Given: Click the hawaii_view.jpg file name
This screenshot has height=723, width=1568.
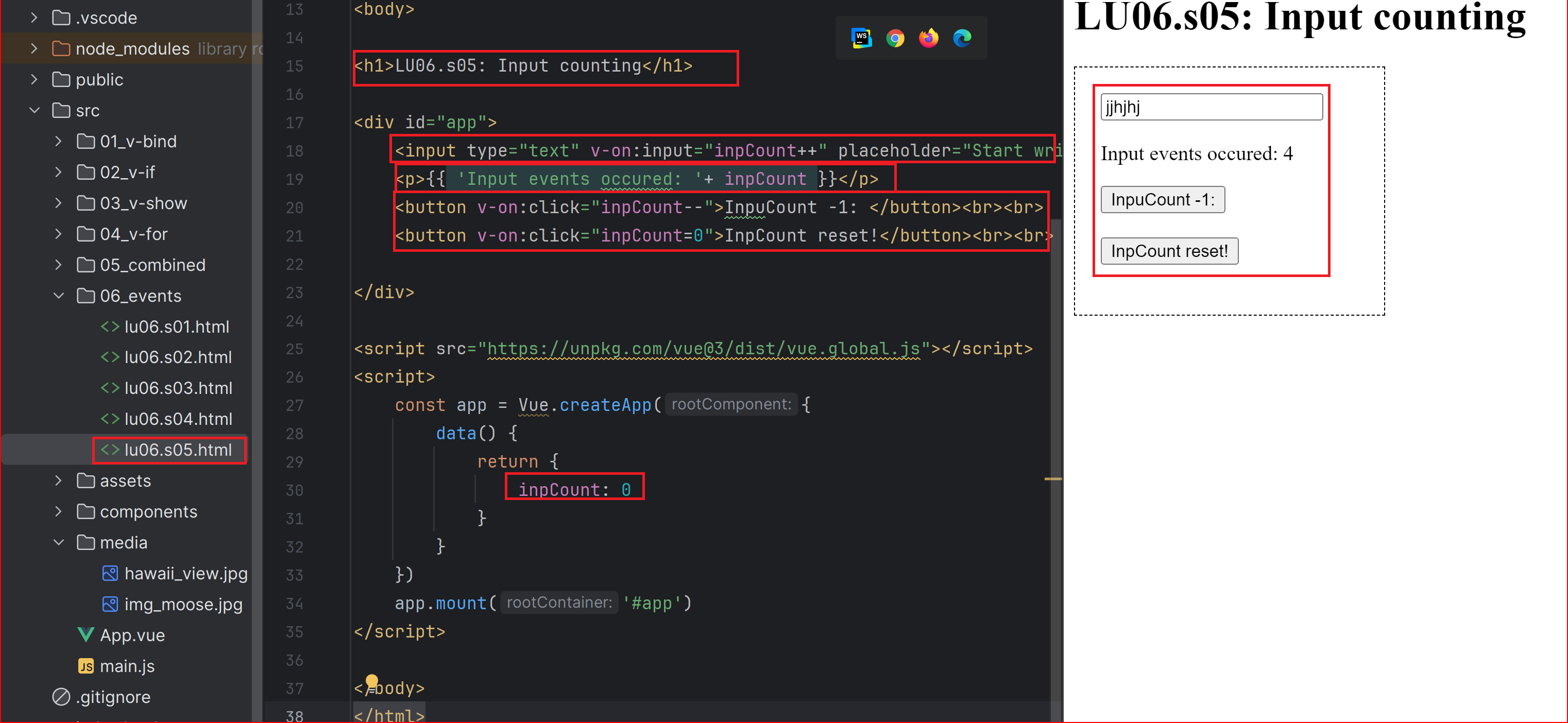Looking at the screenshot, I should click(x=185, y=573).
